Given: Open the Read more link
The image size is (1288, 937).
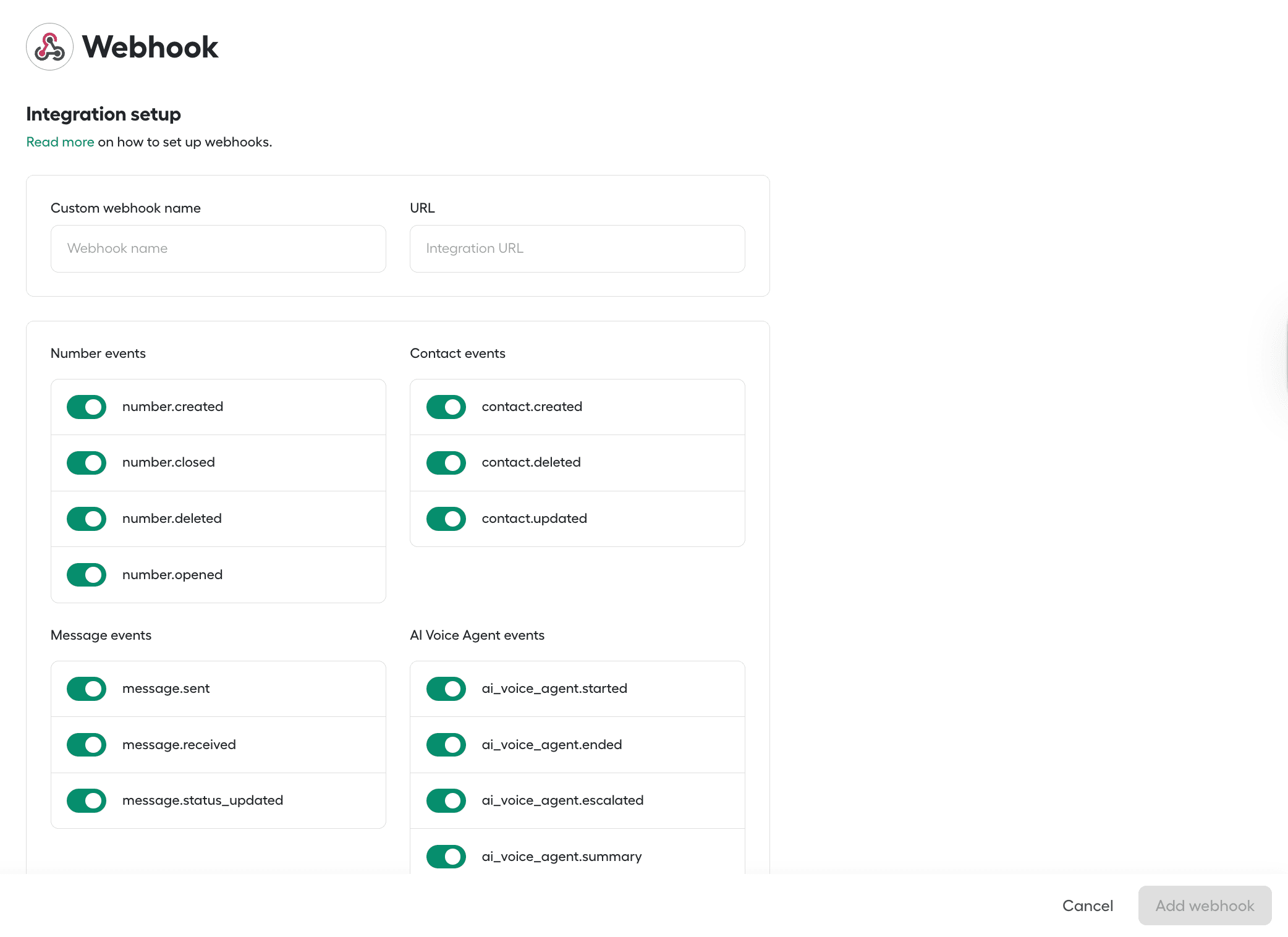Looking at the screenshot, I should (x=60, y=142).
